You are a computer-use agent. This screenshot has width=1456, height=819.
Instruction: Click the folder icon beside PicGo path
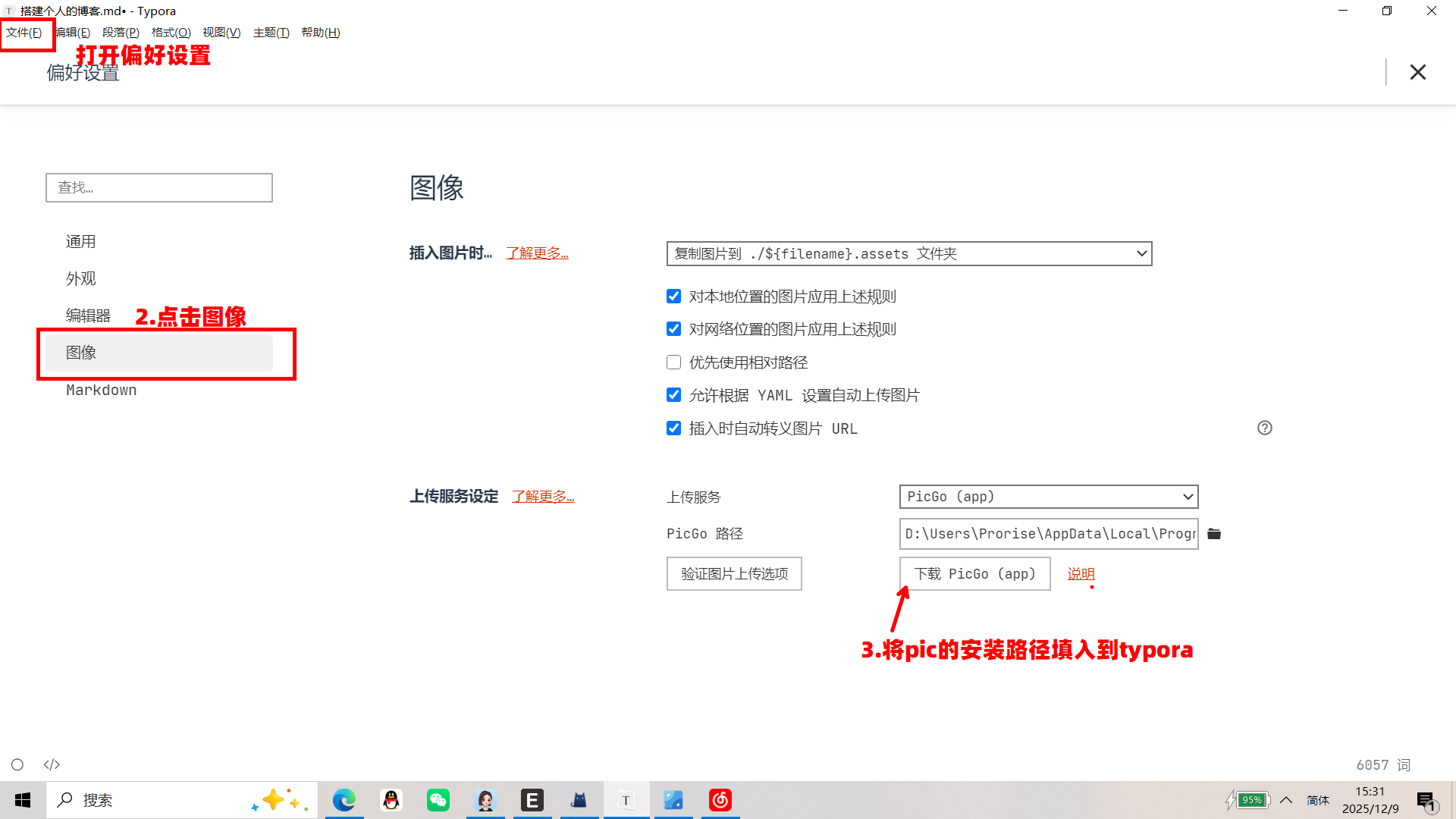(1214, 534)
